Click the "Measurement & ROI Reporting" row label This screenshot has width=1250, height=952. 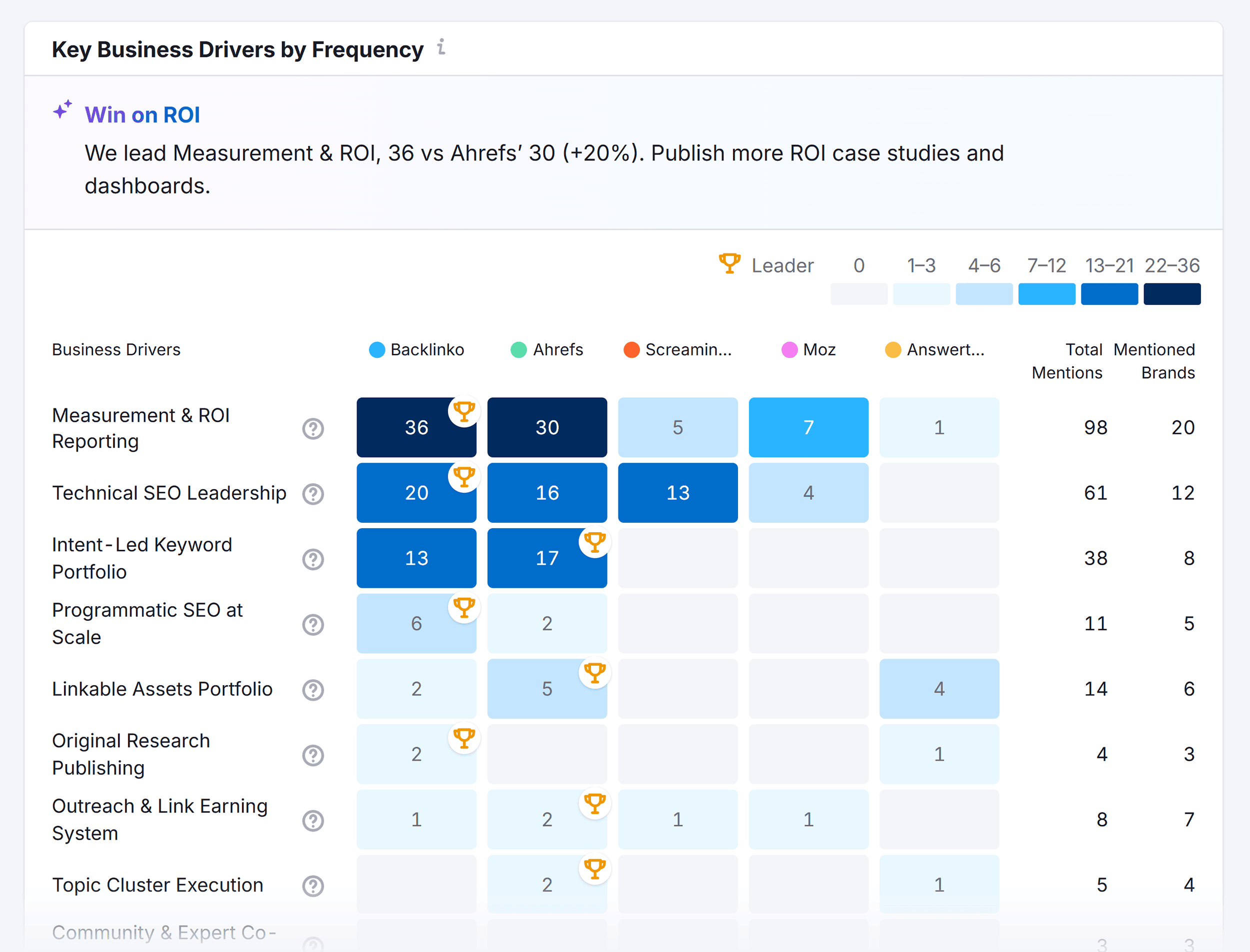pyautogui.click(x=140, y=428)
